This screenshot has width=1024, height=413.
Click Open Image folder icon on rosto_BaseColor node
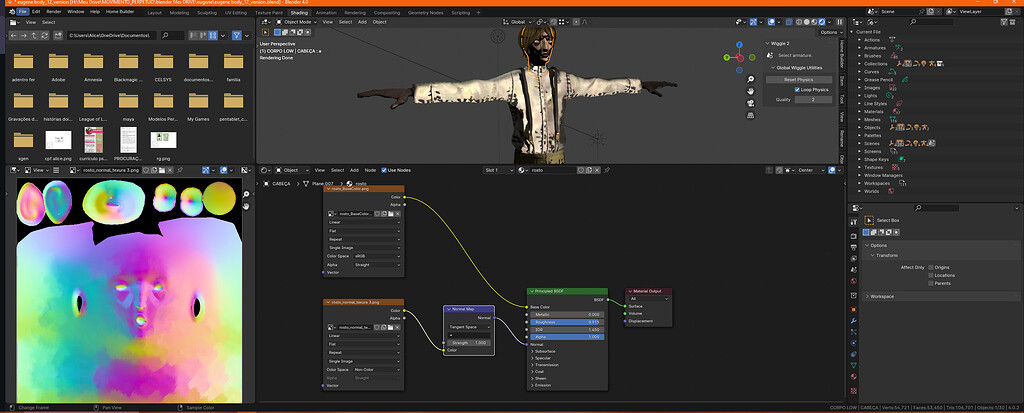click(391, 214)
